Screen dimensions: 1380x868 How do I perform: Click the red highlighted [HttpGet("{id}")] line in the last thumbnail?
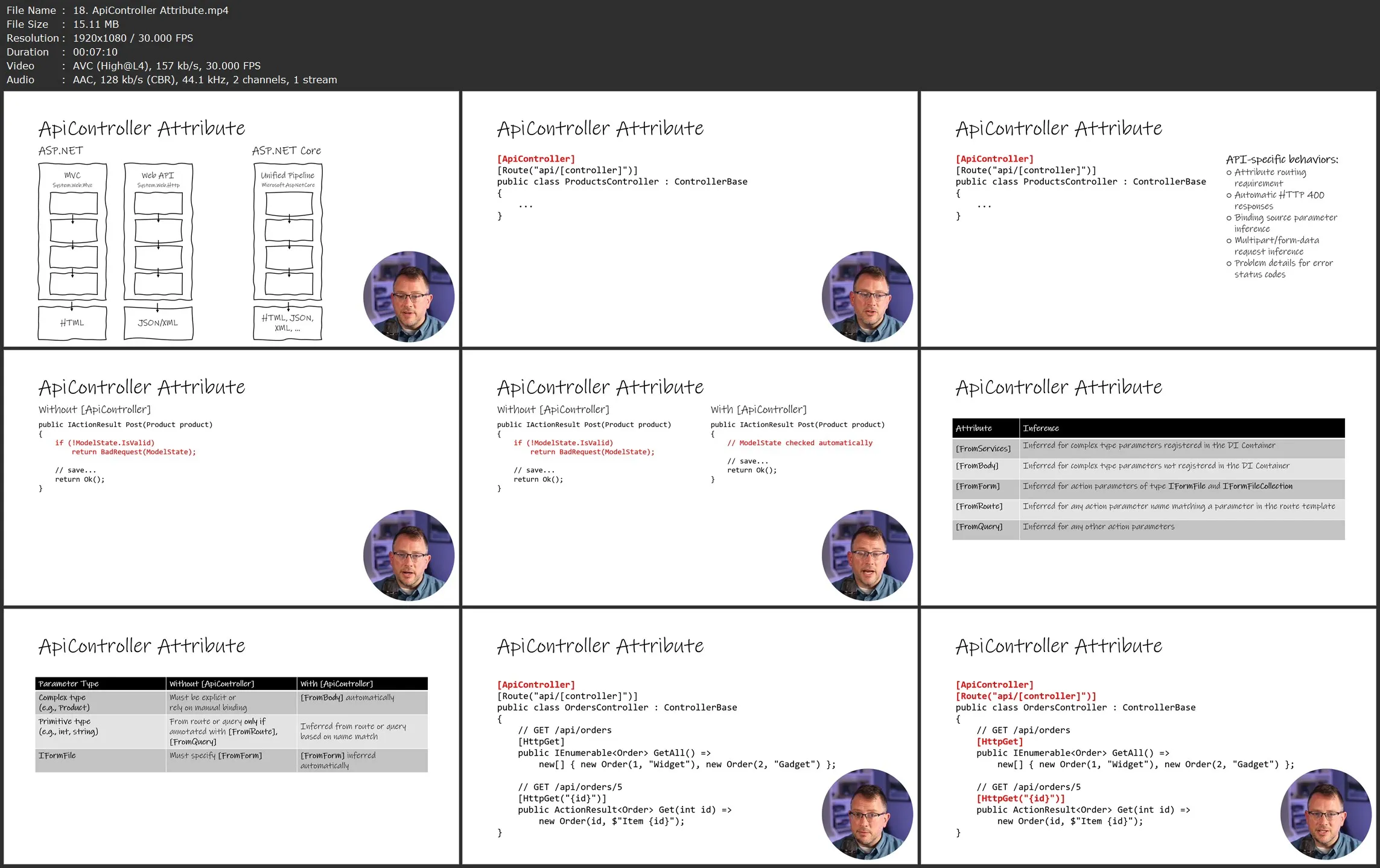1020,799
